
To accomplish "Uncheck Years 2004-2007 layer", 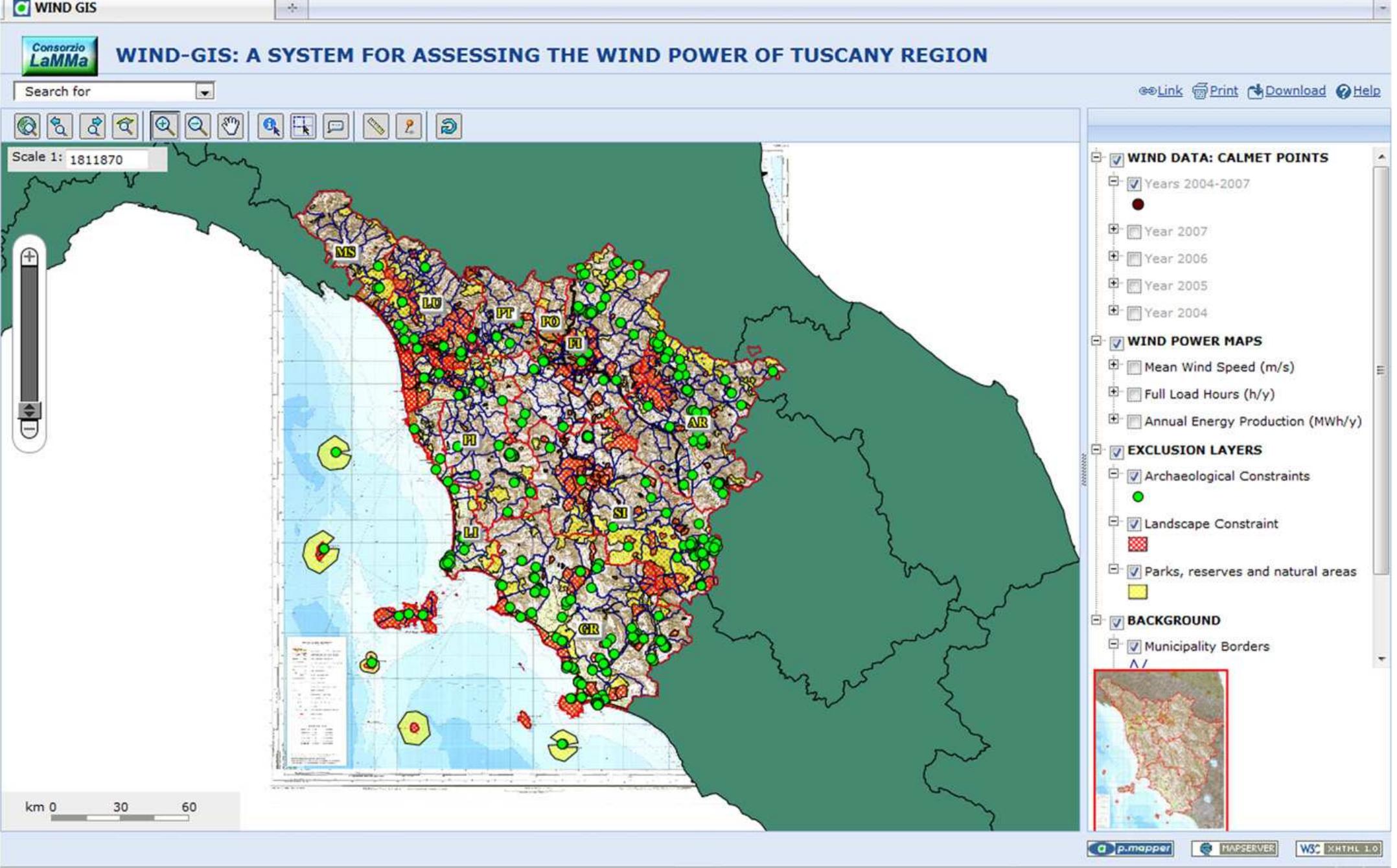I will click(x=1134, y=184).
